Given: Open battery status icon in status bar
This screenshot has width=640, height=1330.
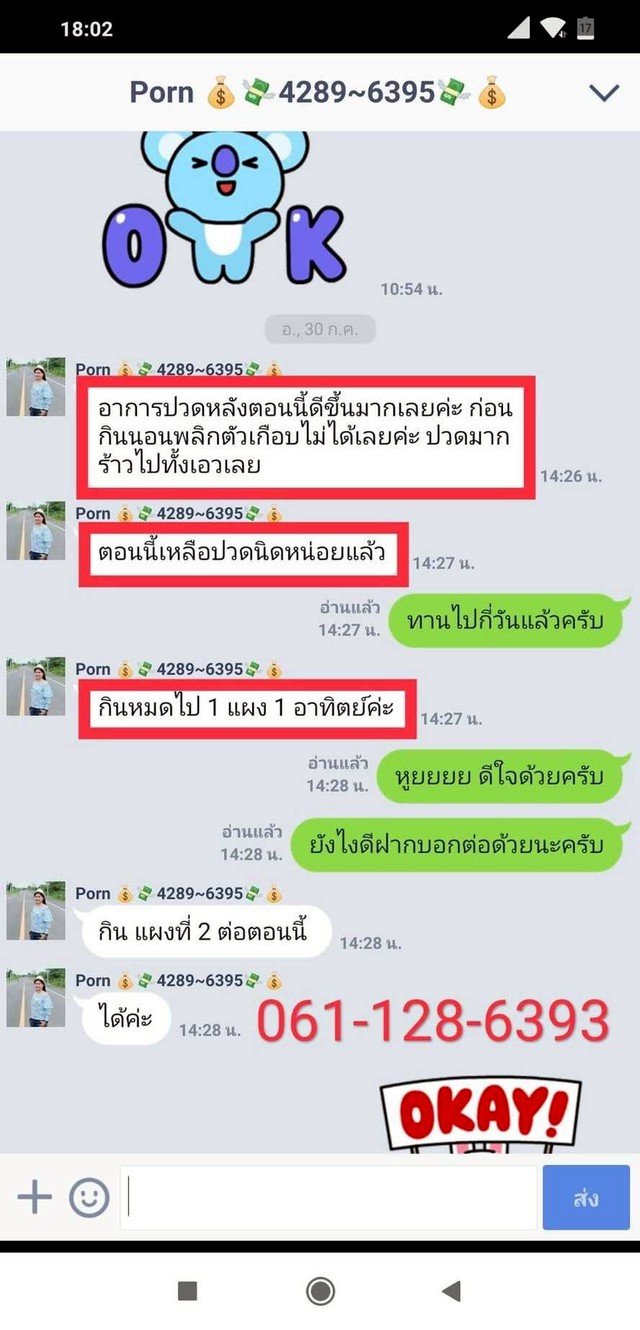Looking at the screenshot, I should tap(586, 28).
